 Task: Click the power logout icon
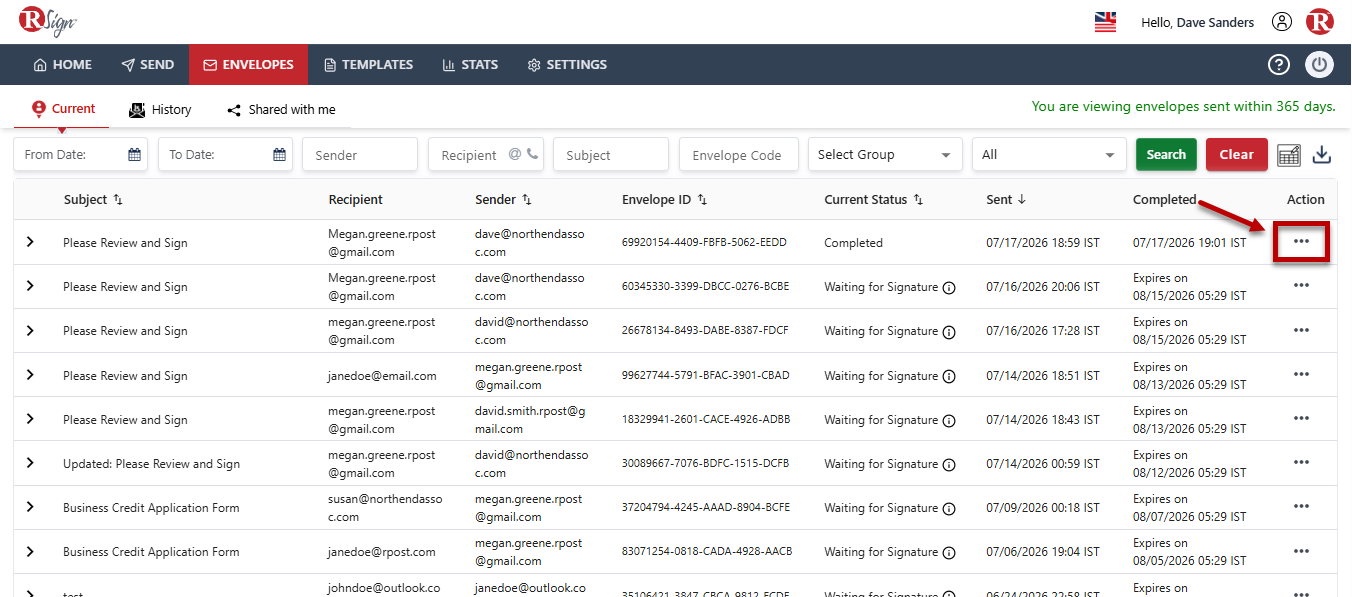coord(1320,65)
